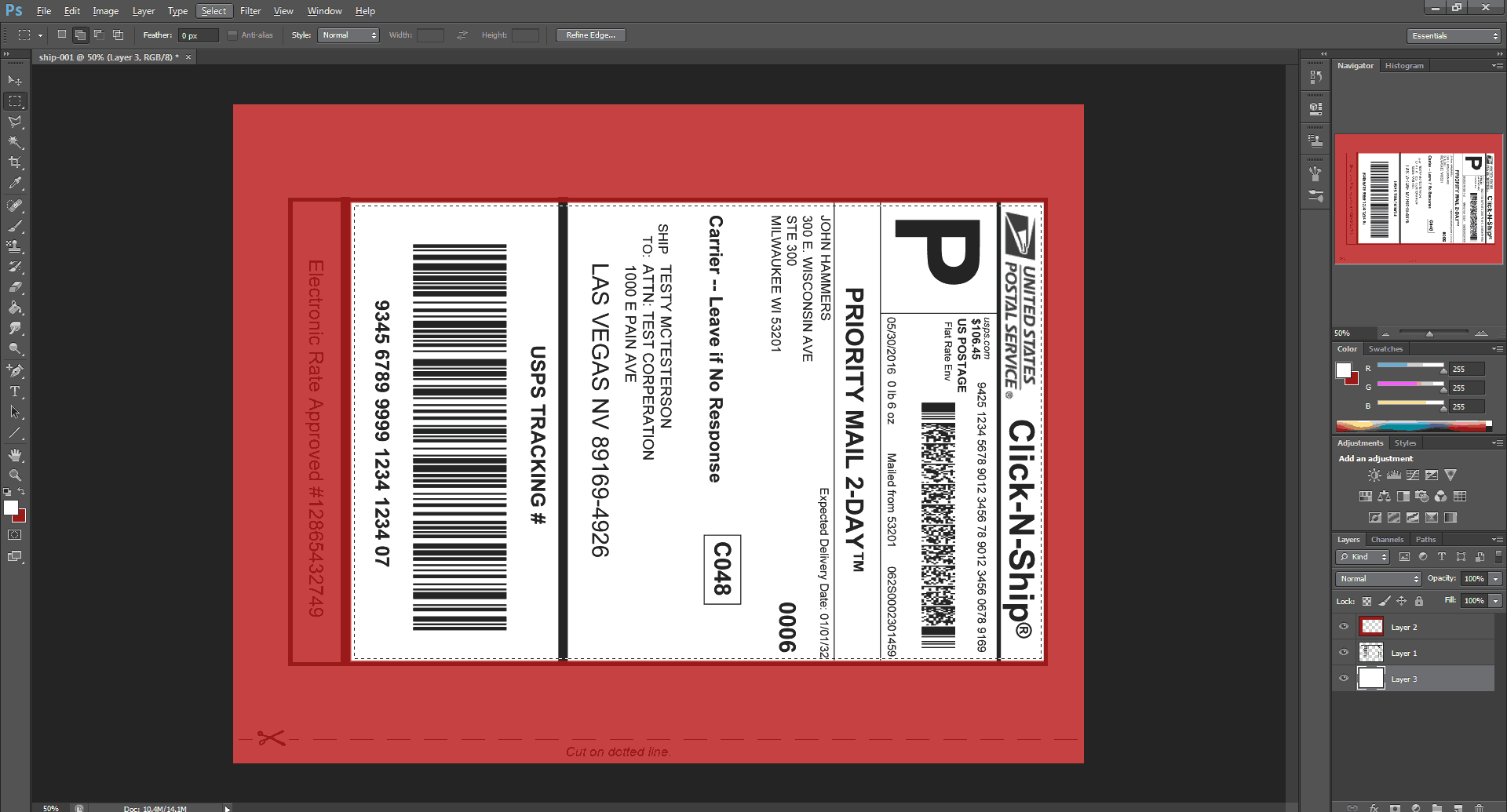
Task: Add a Curves adjustment
Action: (x=1413, y=475)
